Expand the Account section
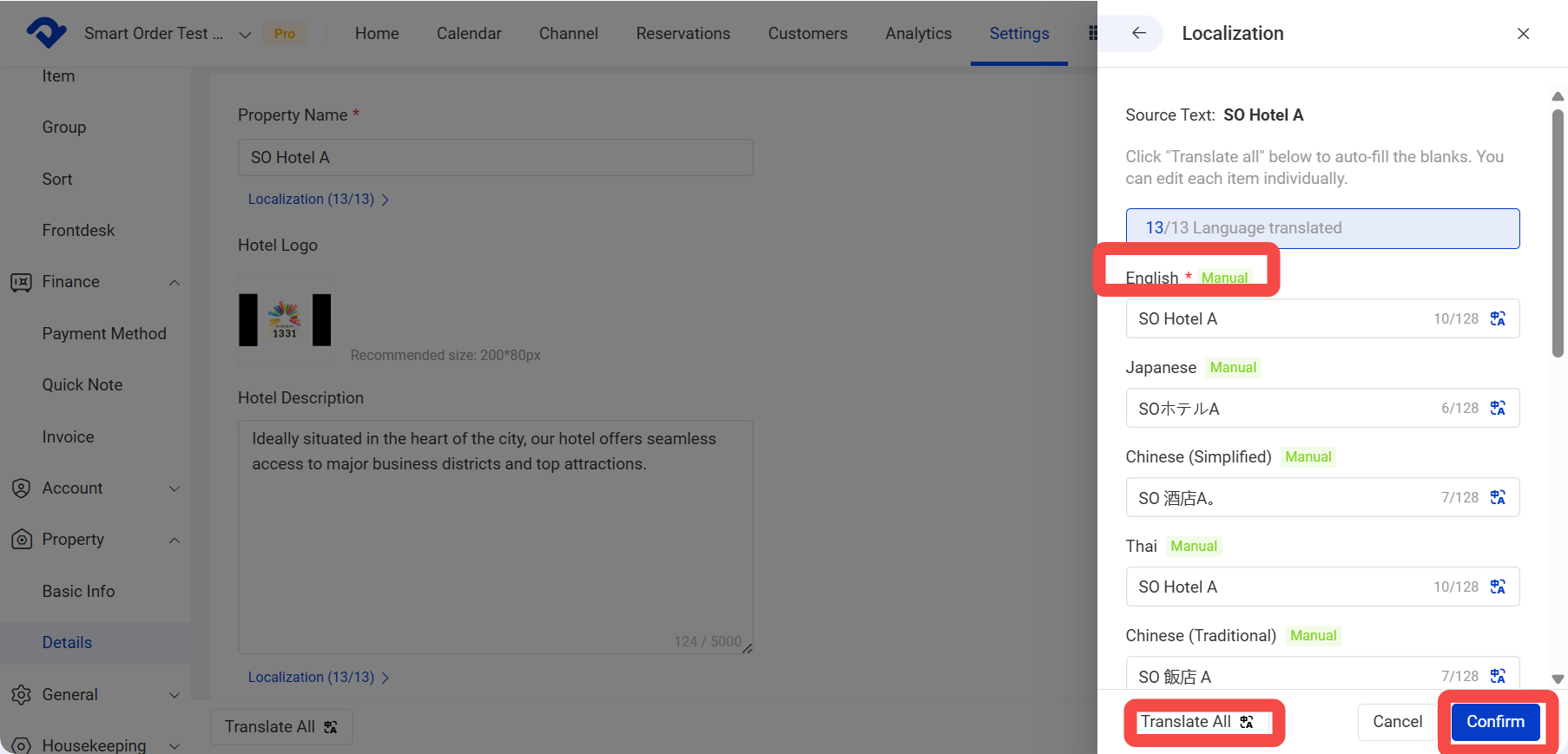1568x754 pixels. click(175, 488)
